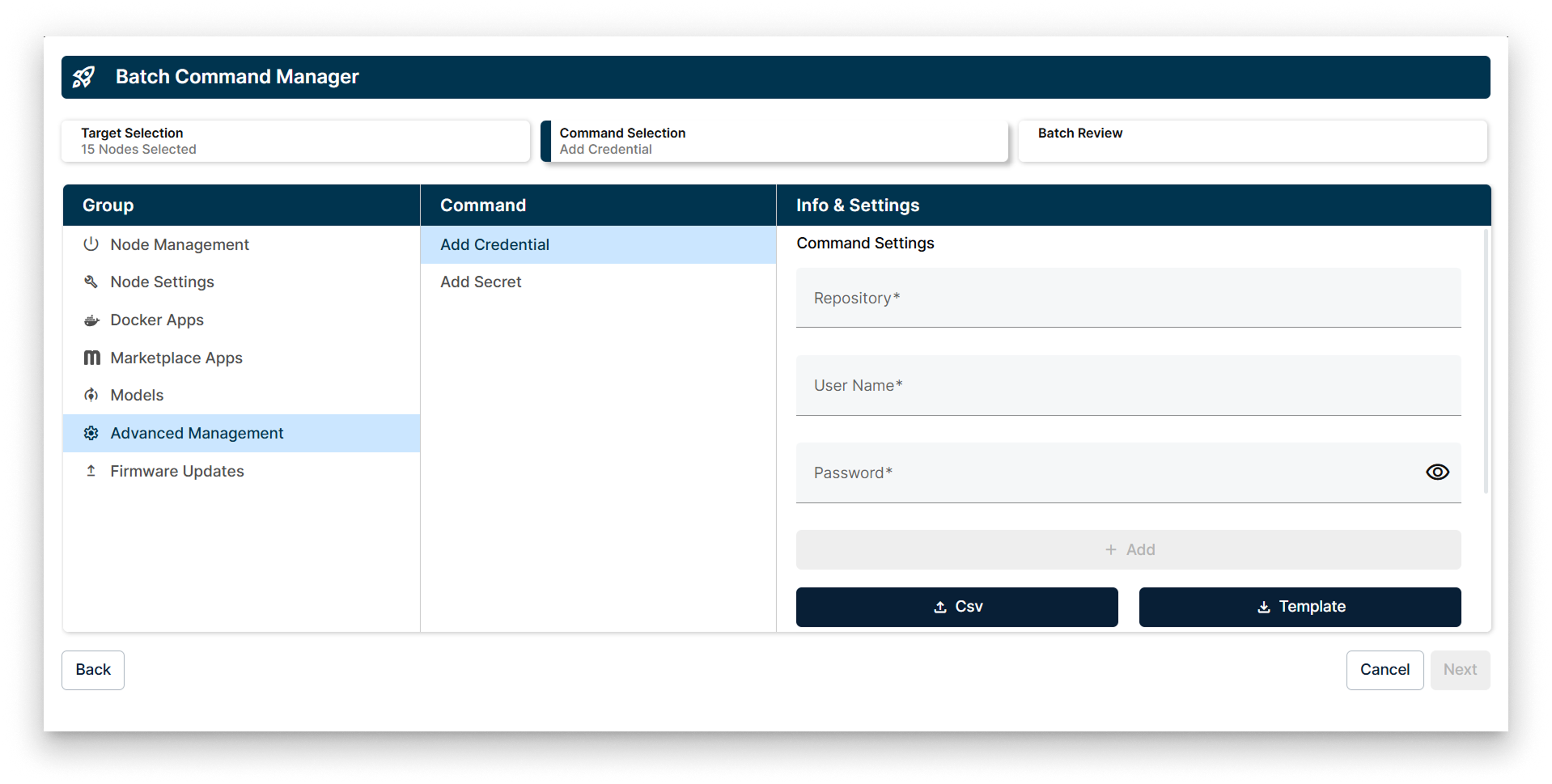Click the Cancel button
Screen dimensions: 1552x784
pos(1385,669)
